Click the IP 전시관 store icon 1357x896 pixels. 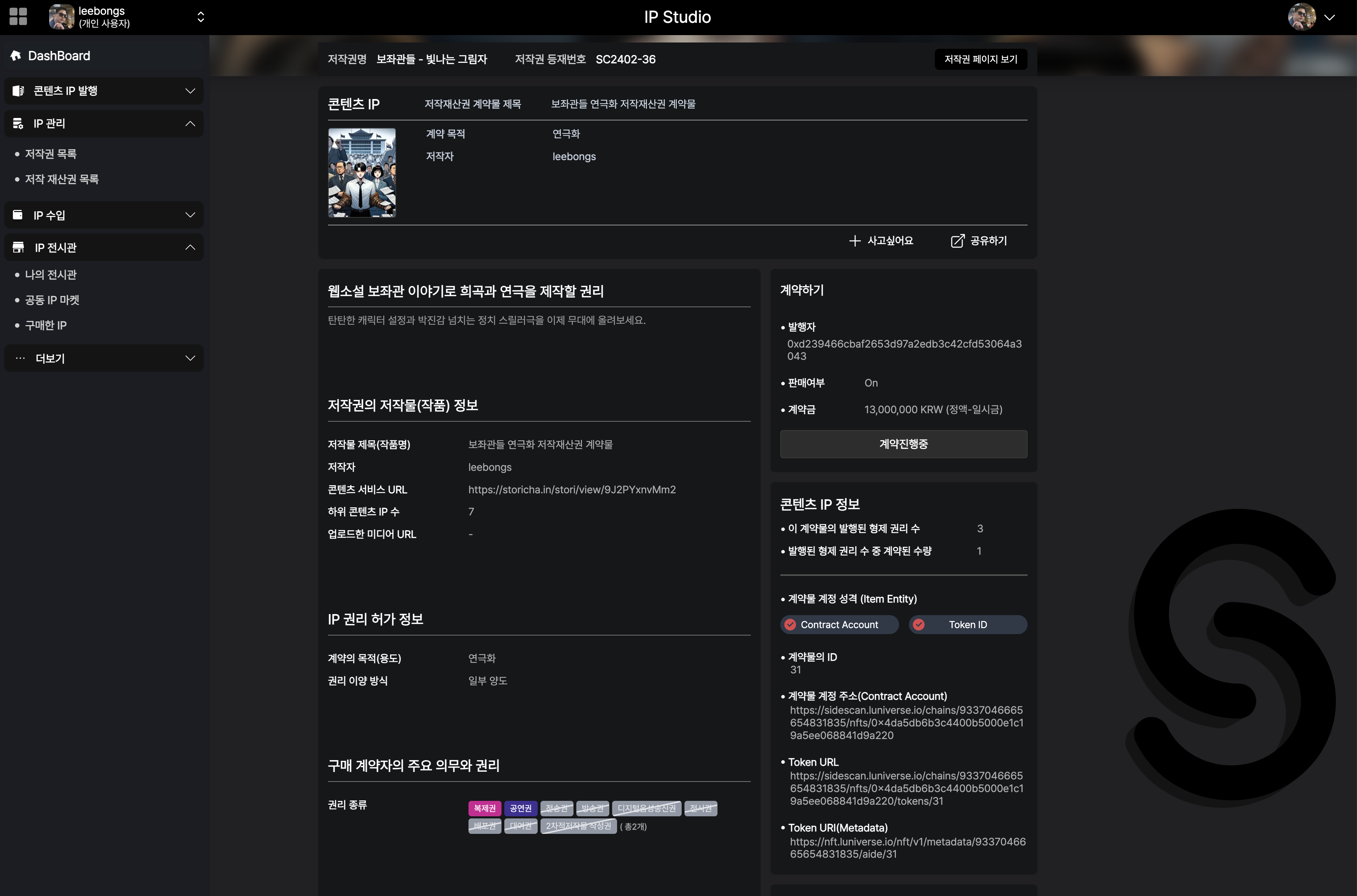point(18,248)
